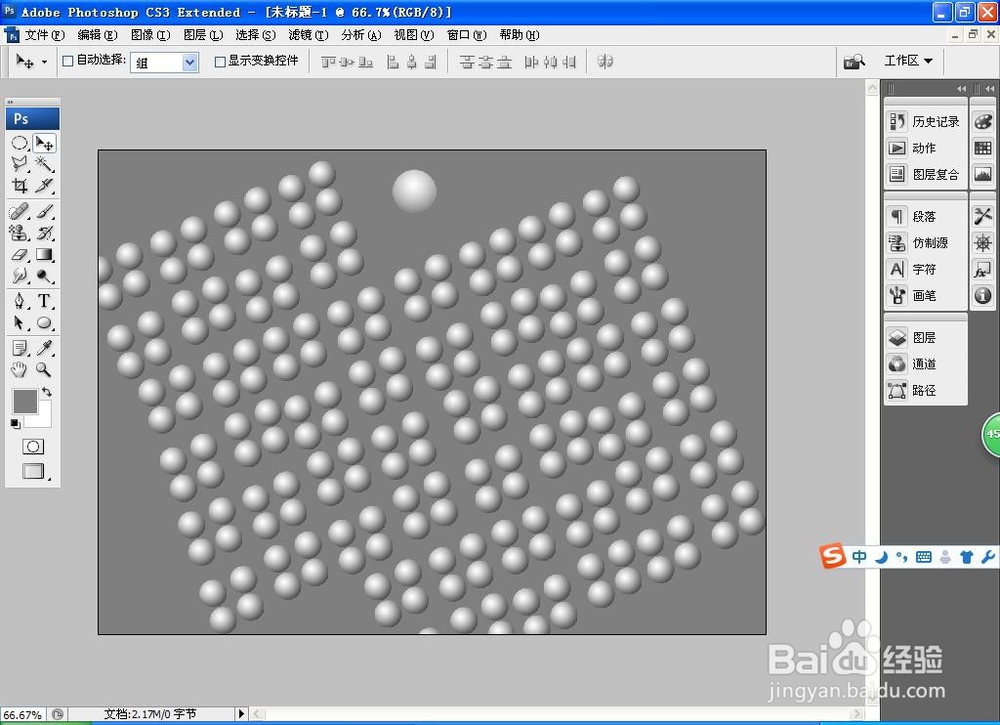
Task: Open the 动作 panel
Action: (925, 148)
